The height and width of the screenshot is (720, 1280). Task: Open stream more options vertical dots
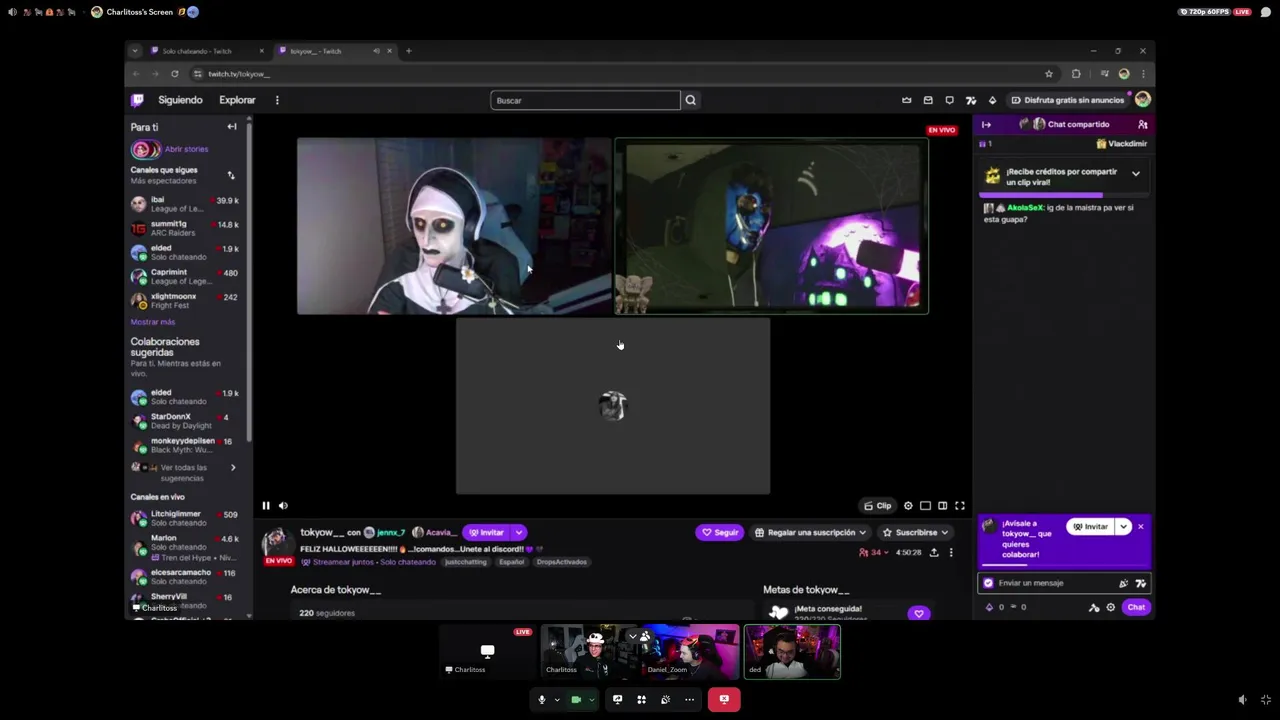(x=951, y=552)
